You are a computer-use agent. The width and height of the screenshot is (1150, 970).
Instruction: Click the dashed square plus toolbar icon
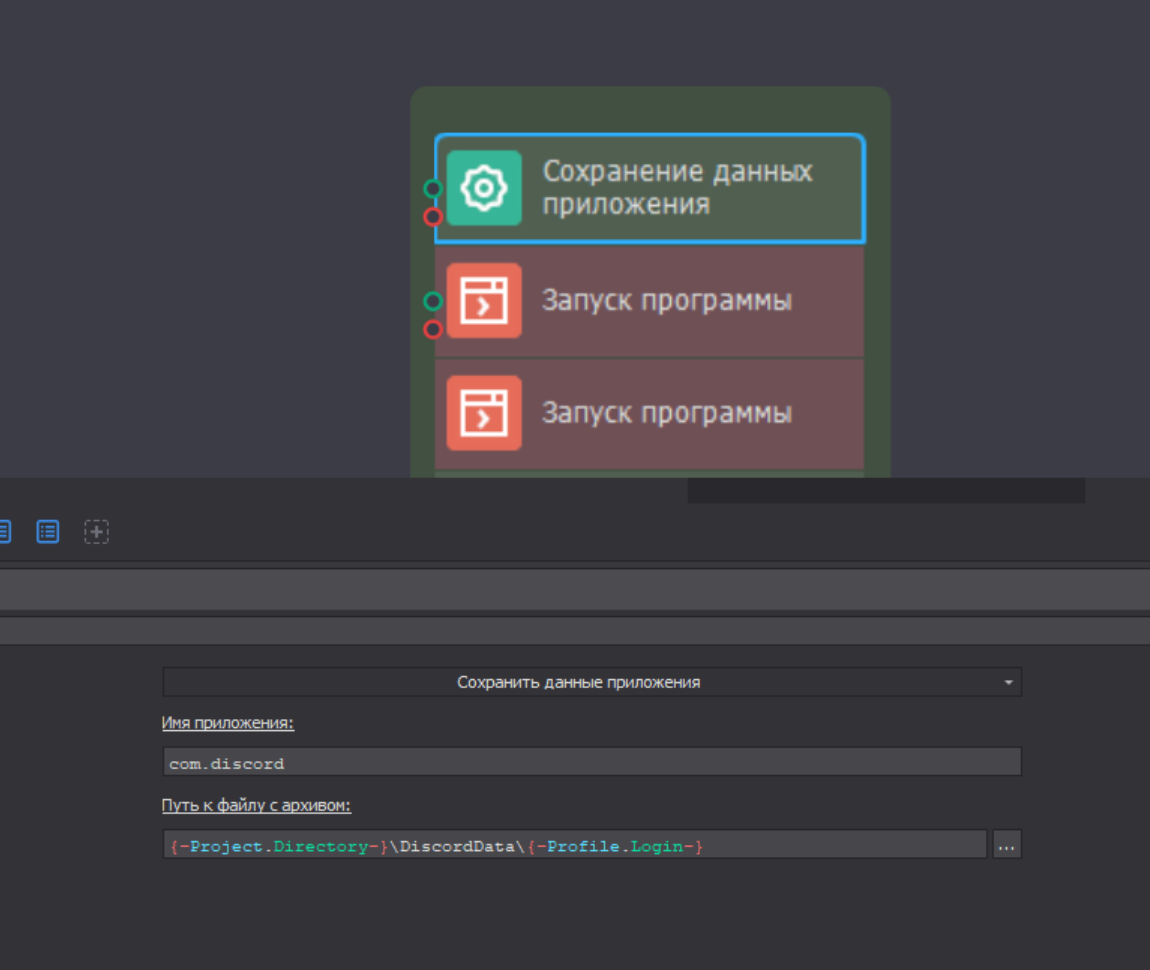point(96,532)
